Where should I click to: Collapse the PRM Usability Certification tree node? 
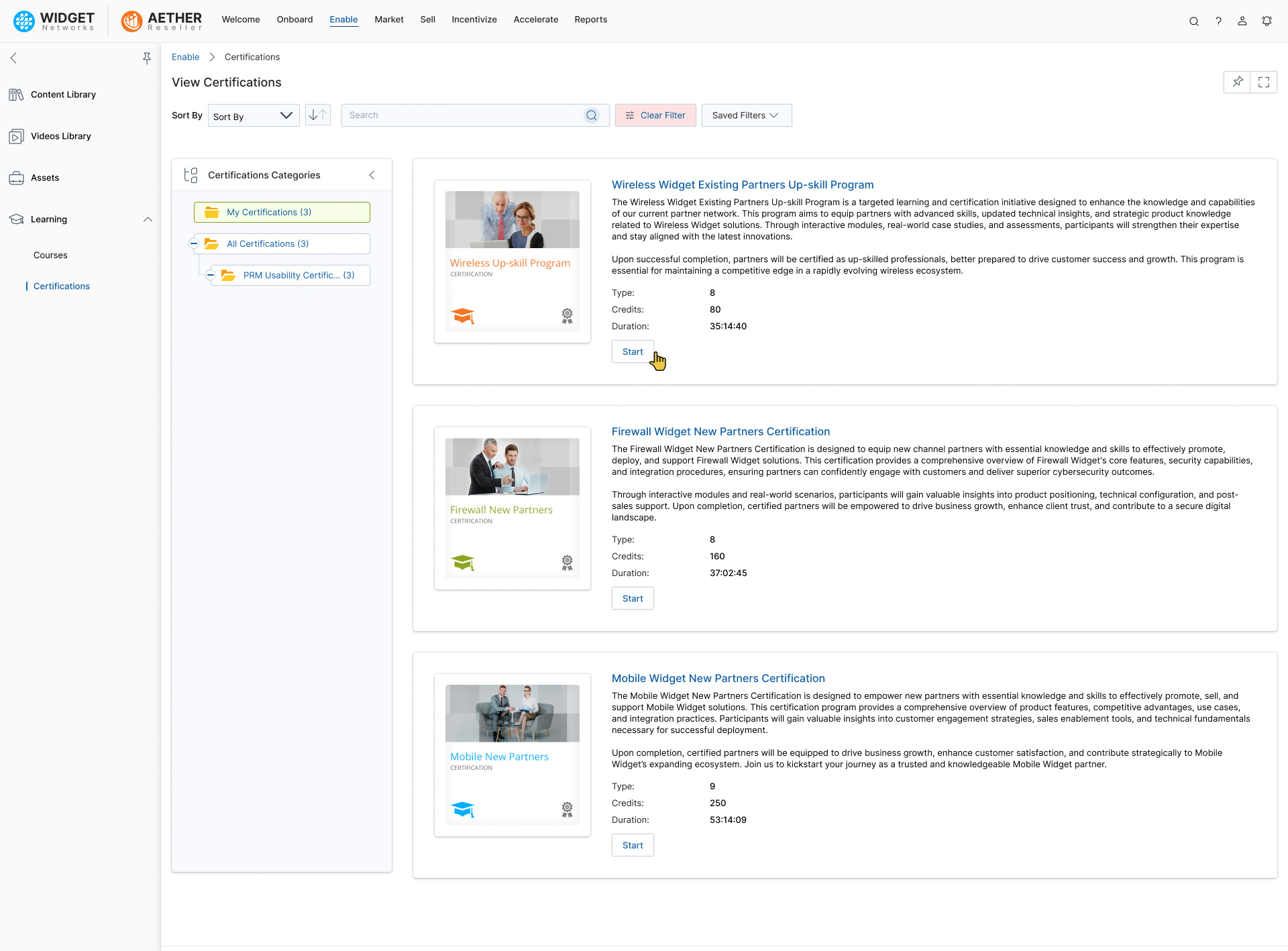coord(211,275)
